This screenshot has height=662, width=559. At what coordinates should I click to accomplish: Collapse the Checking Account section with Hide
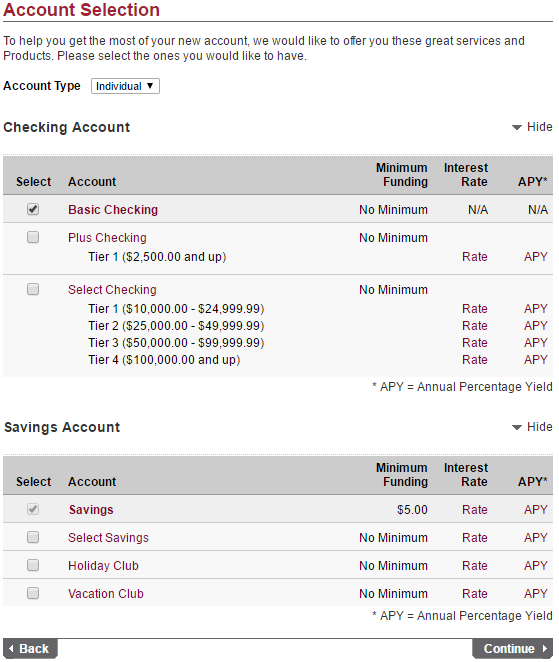pyautogui.click(x=532, y=127)
